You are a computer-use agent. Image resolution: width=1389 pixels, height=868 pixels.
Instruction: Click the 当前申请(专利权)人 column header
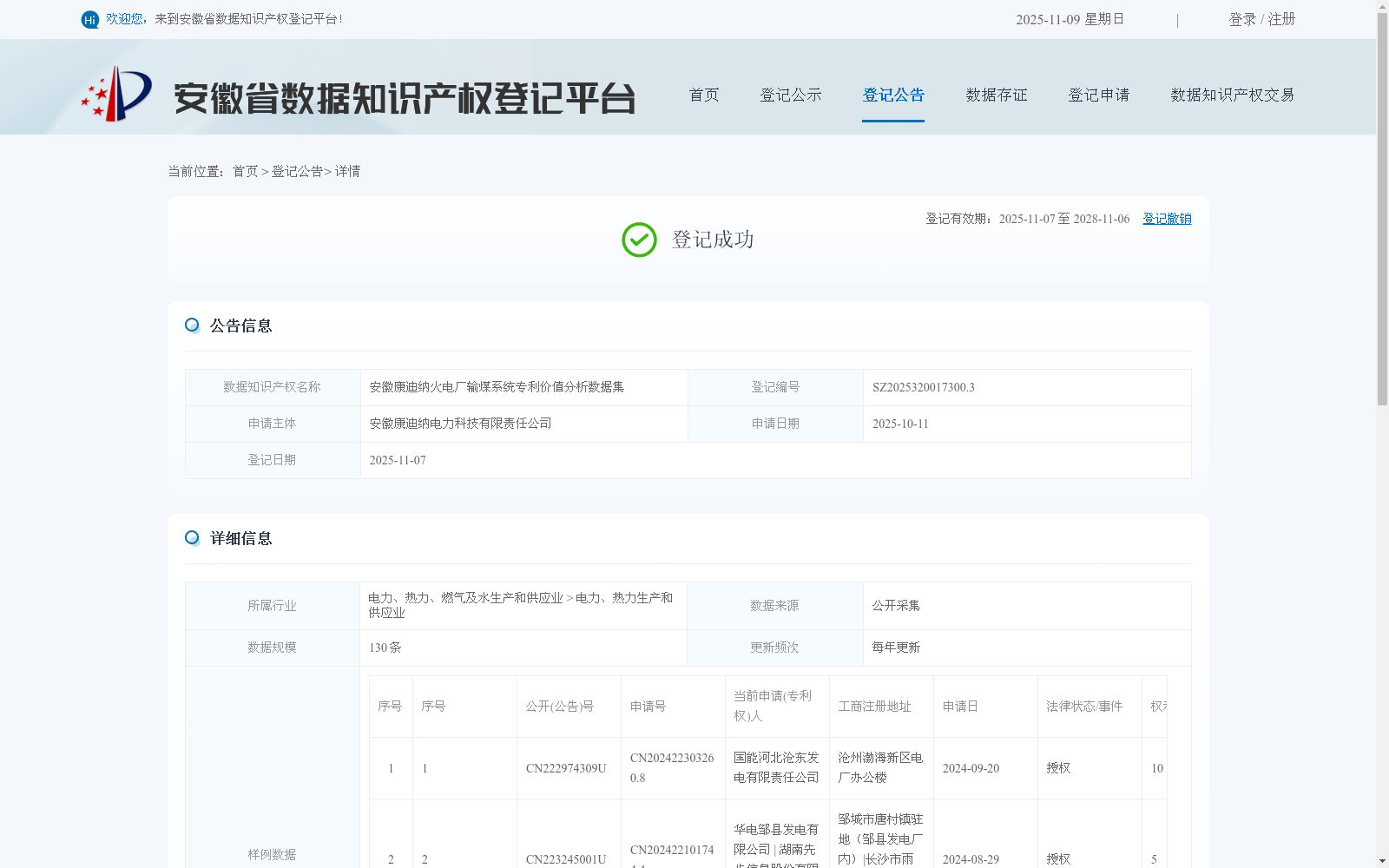tap(773, 706)
